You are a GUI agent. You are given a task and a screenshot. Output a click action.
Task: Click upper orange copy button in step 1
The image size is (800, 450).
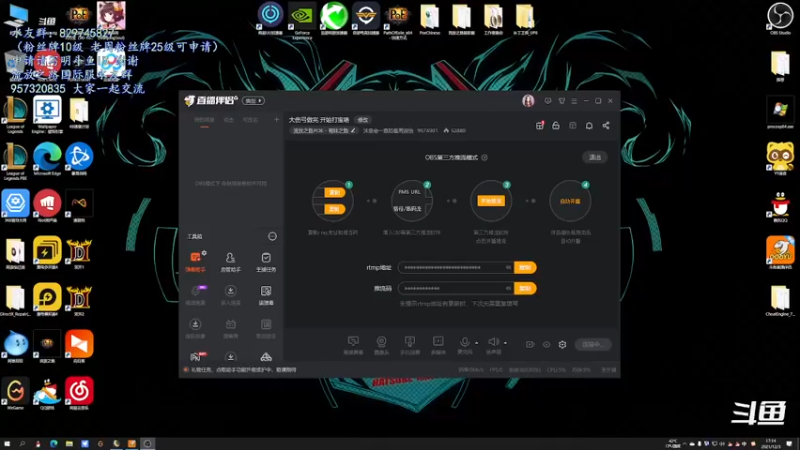335,192
